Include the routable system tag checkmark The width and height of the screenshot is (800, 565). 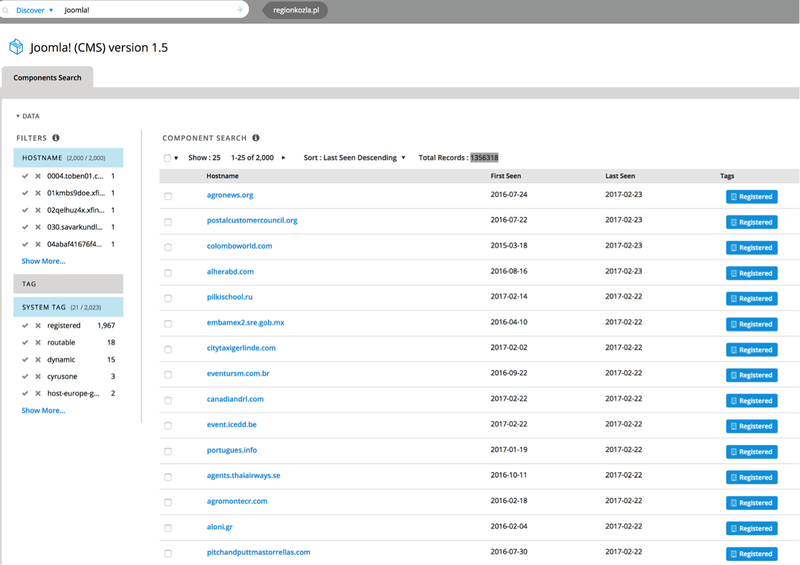click(25, 342)
